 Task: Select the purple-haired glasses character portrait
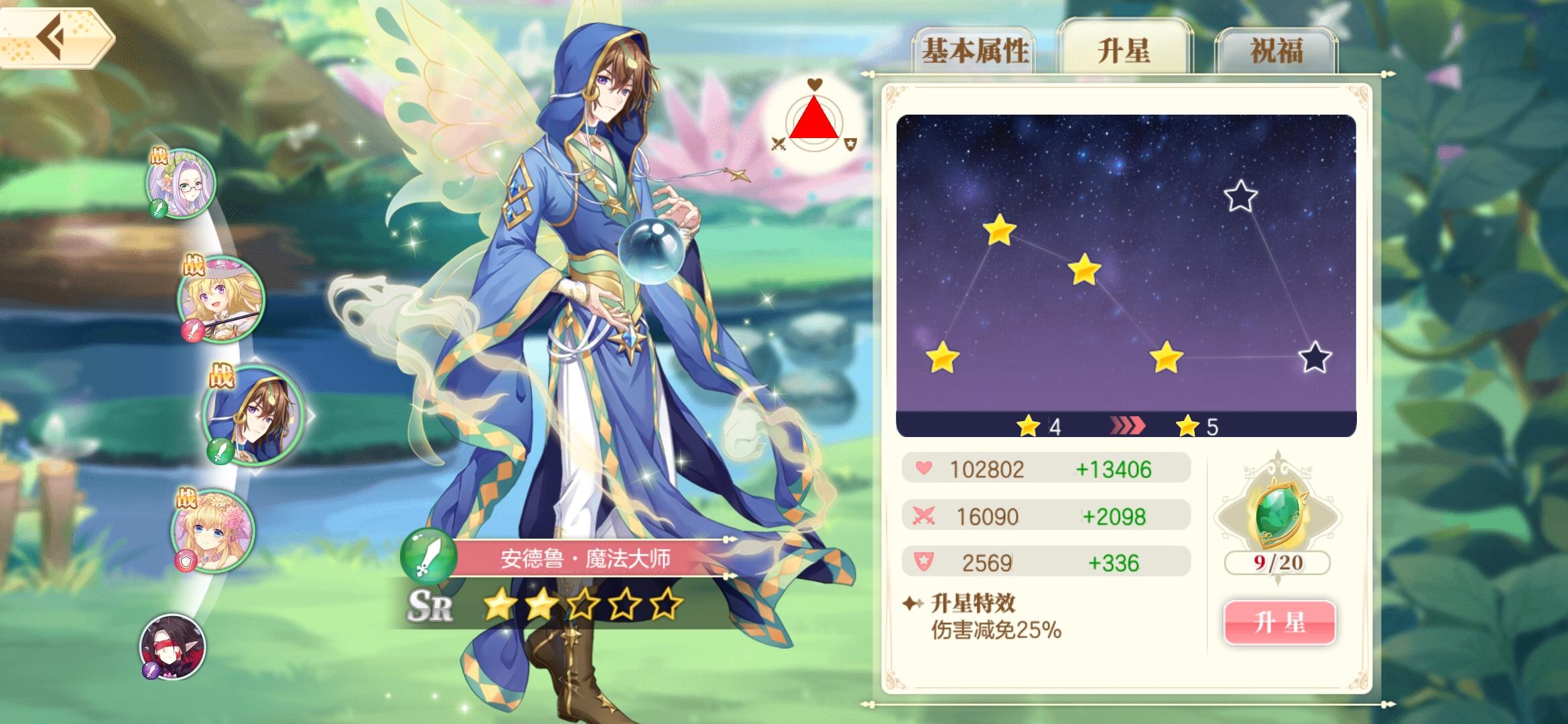[181, 182]
